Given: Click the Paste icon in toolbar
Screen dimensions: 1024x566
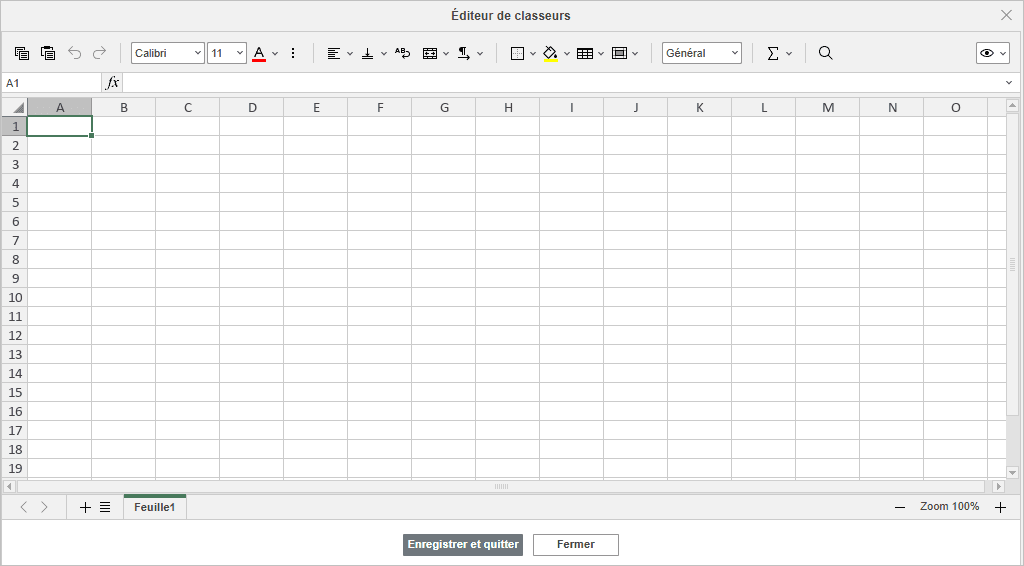Looking at the screenshot, I should coord(48,54).
